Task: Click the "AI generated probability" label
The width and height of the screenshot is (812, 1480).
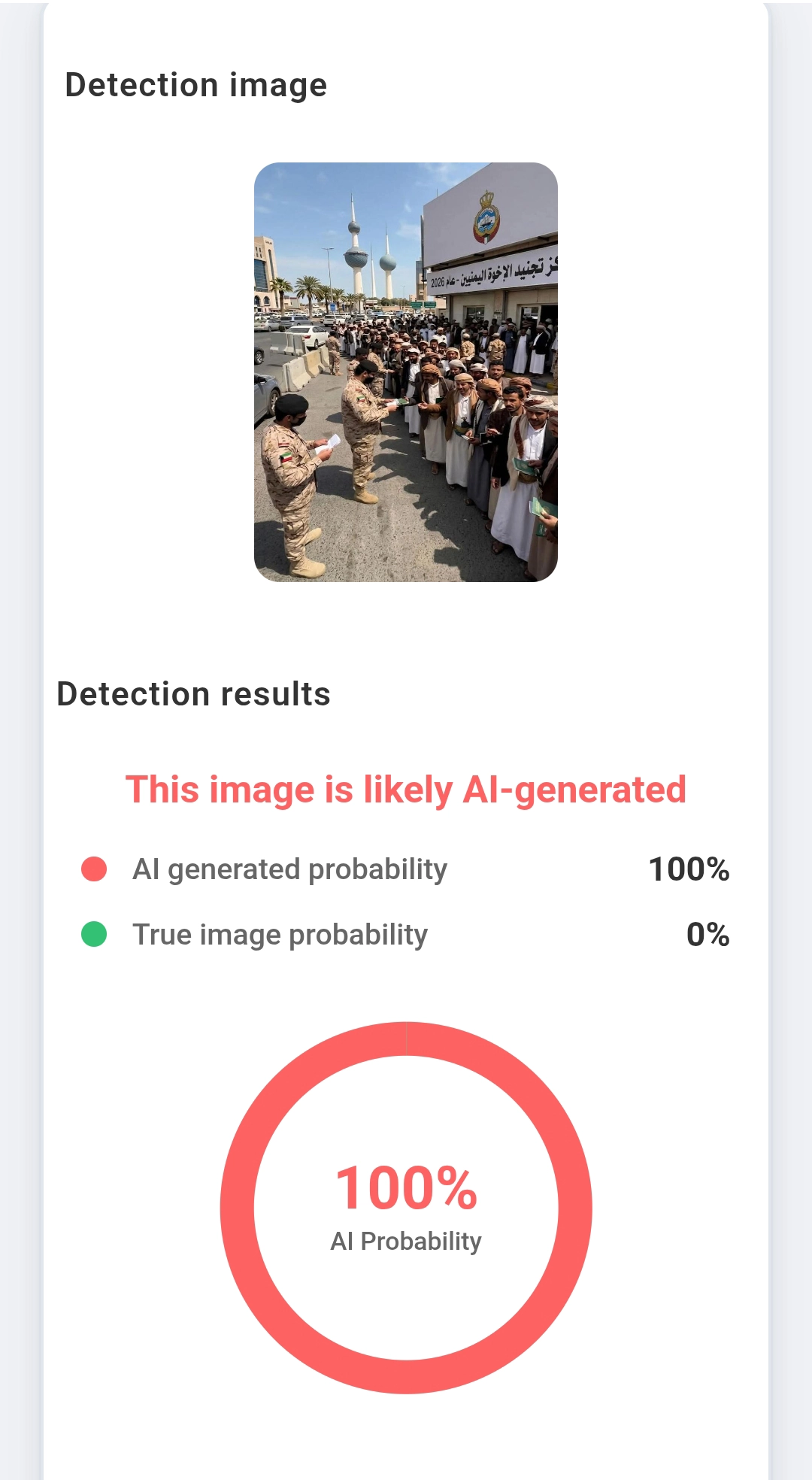Action: (x=289, y=869)
